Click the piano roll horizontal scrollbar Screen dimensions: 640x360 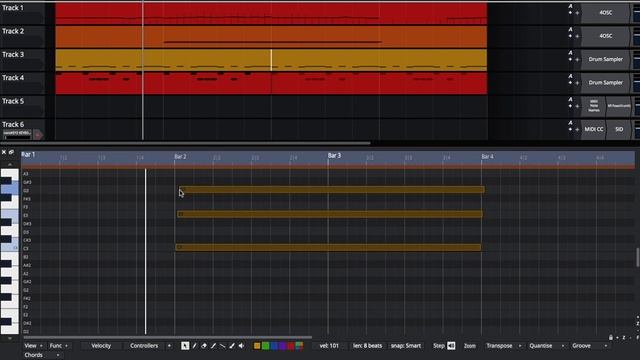coord(167,338)
